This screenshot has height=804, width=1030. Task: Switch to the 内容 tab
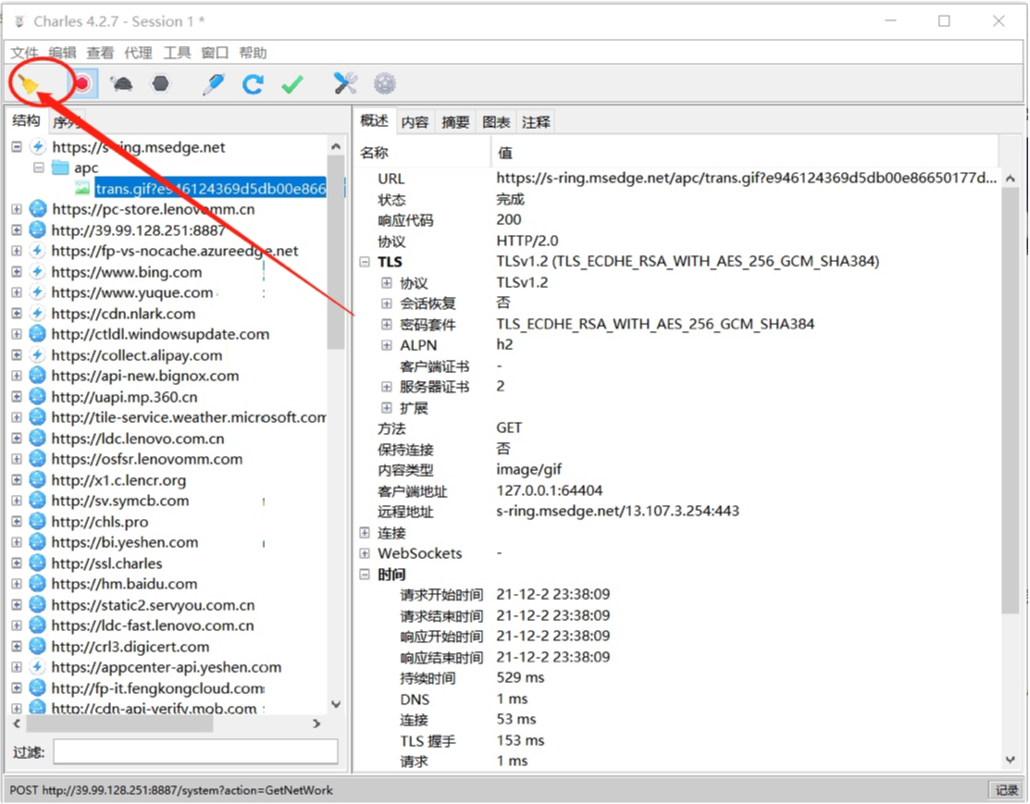tap(415, 122)
